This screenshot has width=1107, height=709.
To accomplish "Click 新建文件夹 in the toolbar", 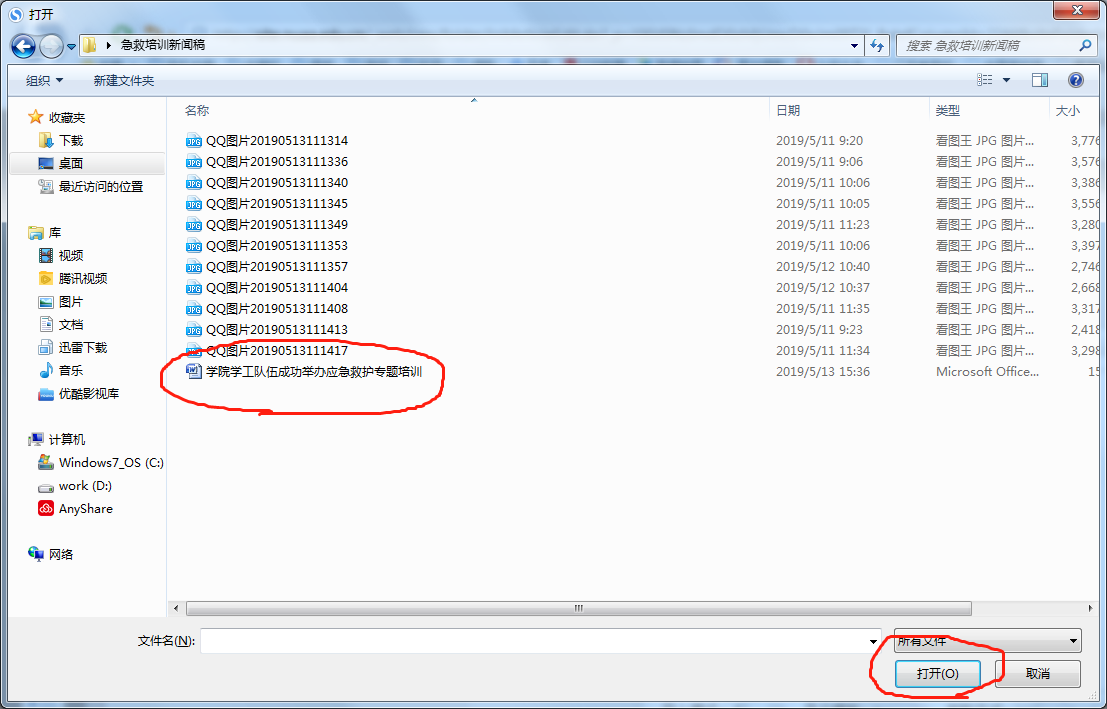I will point(124,80).
